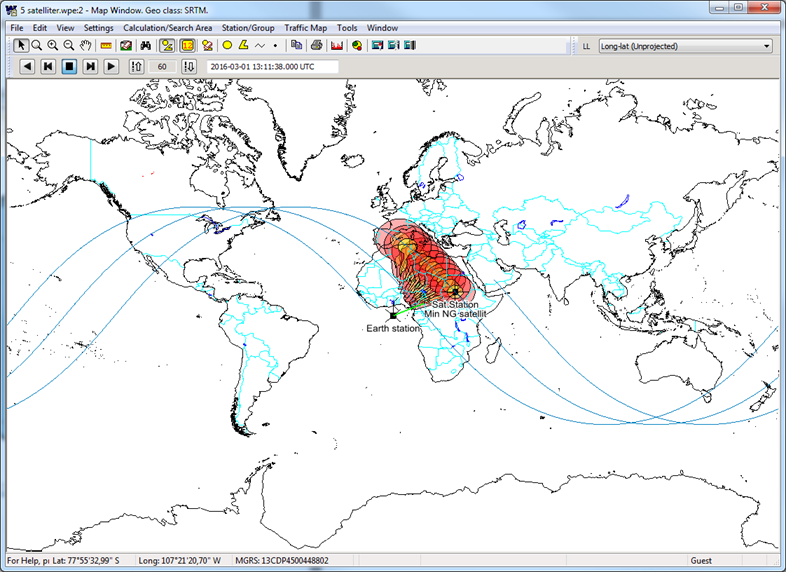Click the application icon in title bar

tap(11, 10)
